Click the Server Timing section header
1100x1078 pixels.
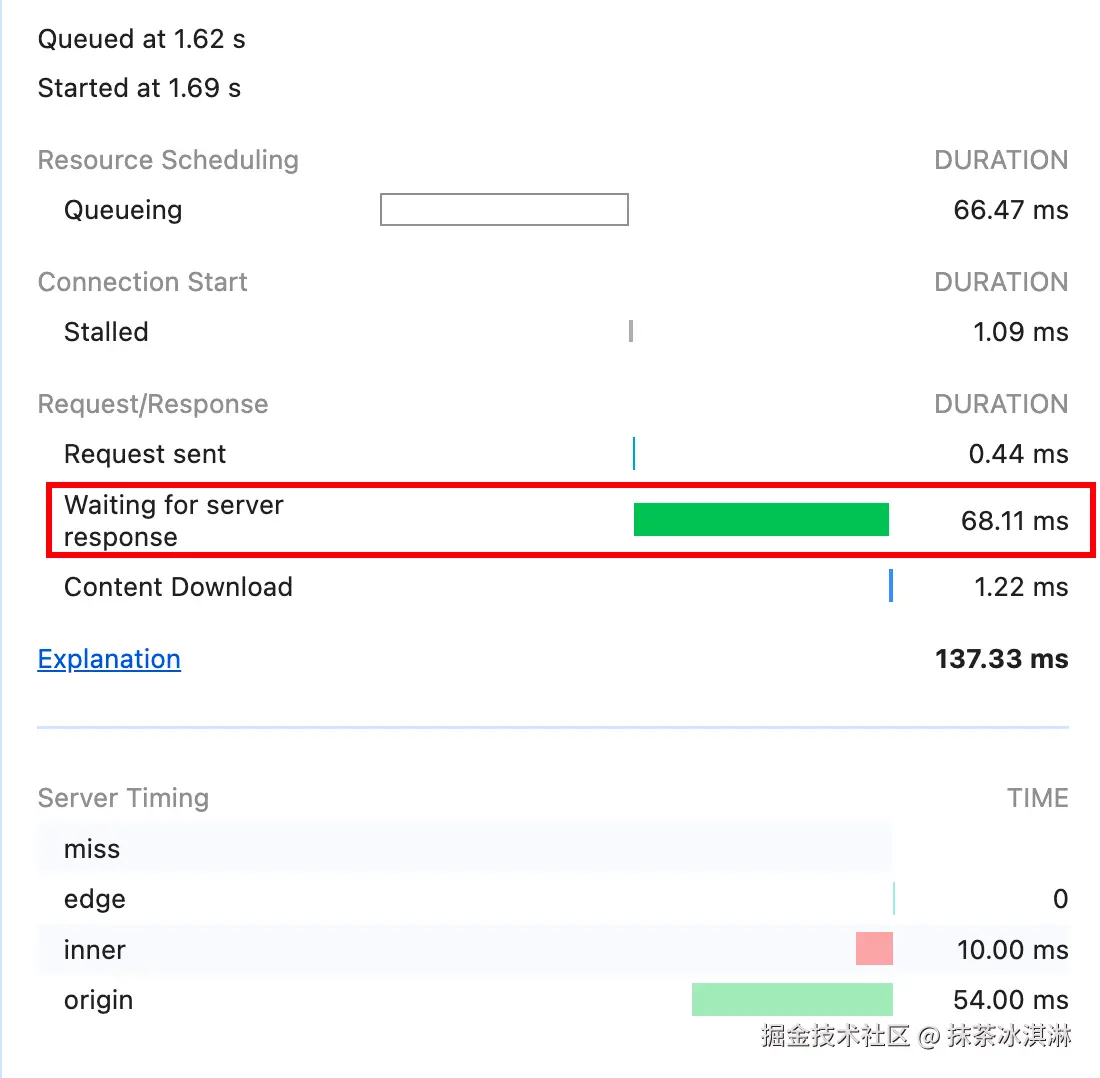[x=123, y=798]
